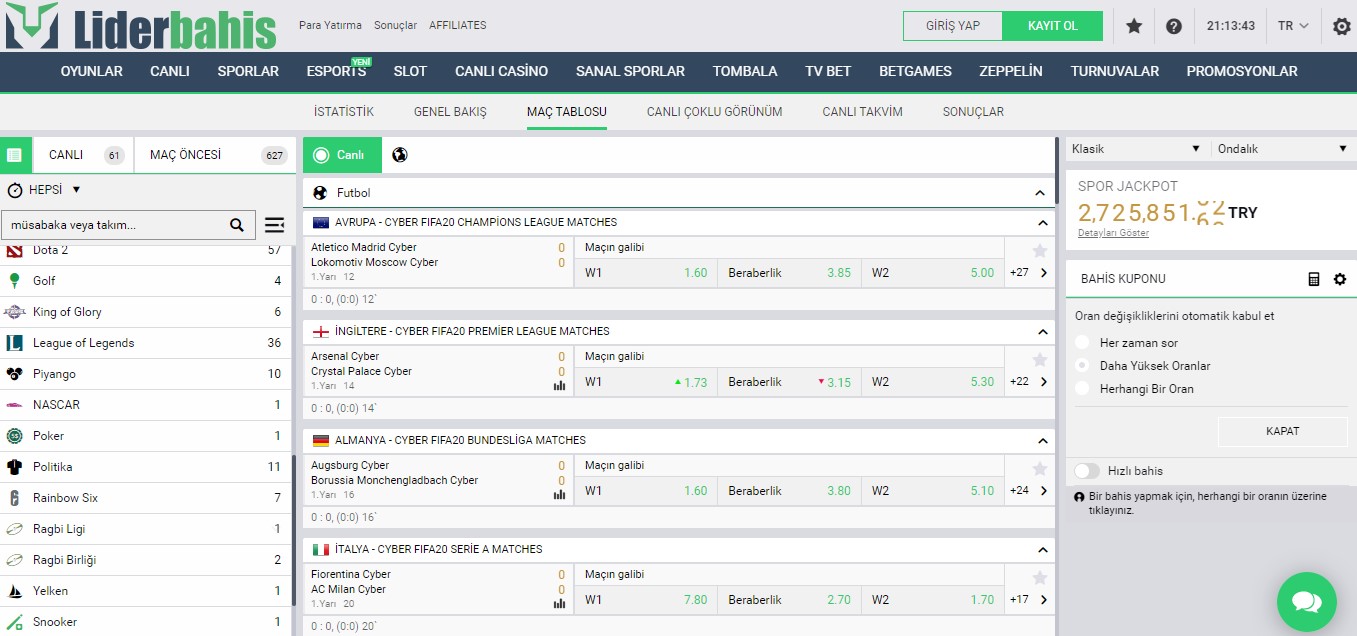Collapse Avrupa Champions League Matches group
Image resolution: width=1357 pixels, height=636 pixels.
pos(1042,223)
